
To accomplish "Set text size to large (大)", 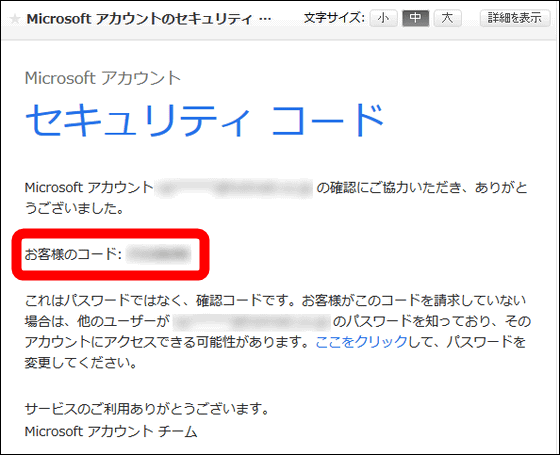I will pos(448,18).
